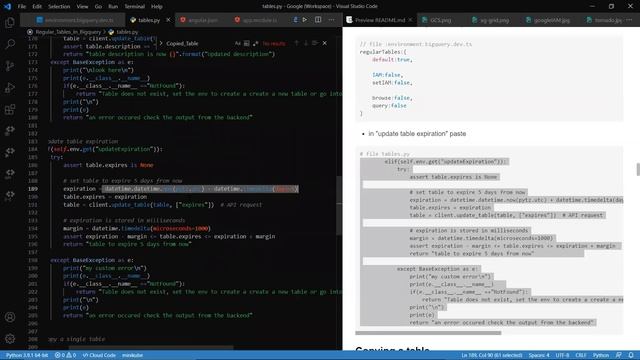Open right editor group more actions menu
Image resolution: width=640 pixels, height=360 pixels.
coord(629,20)
